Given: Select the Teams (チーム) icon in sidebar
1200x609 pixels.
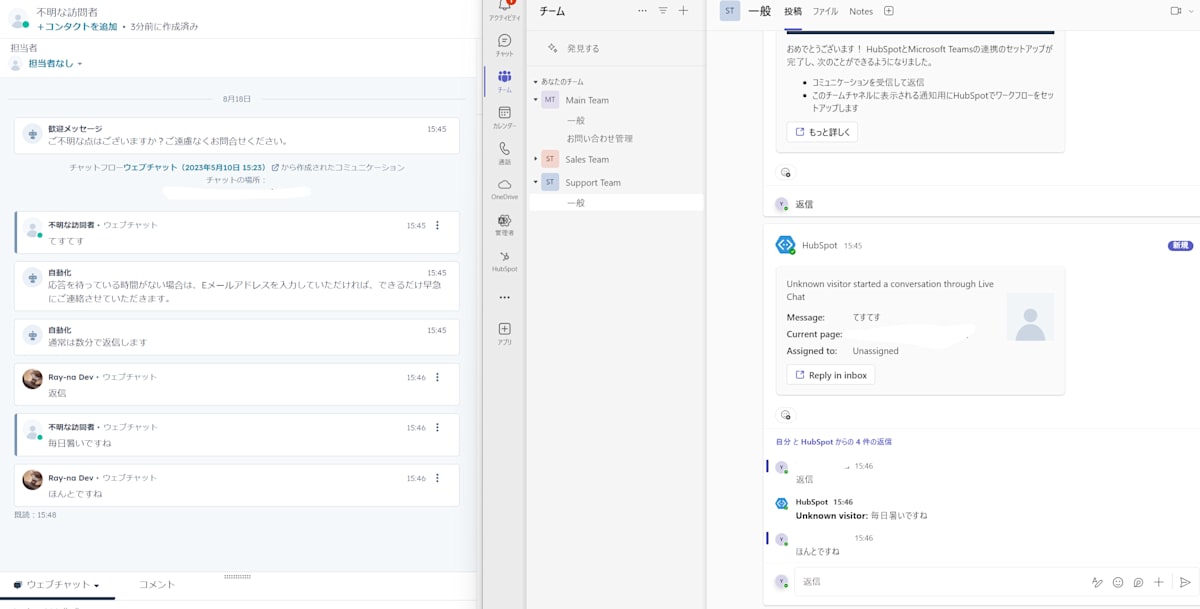Looking at the screenshot, I should click(504, 80).
